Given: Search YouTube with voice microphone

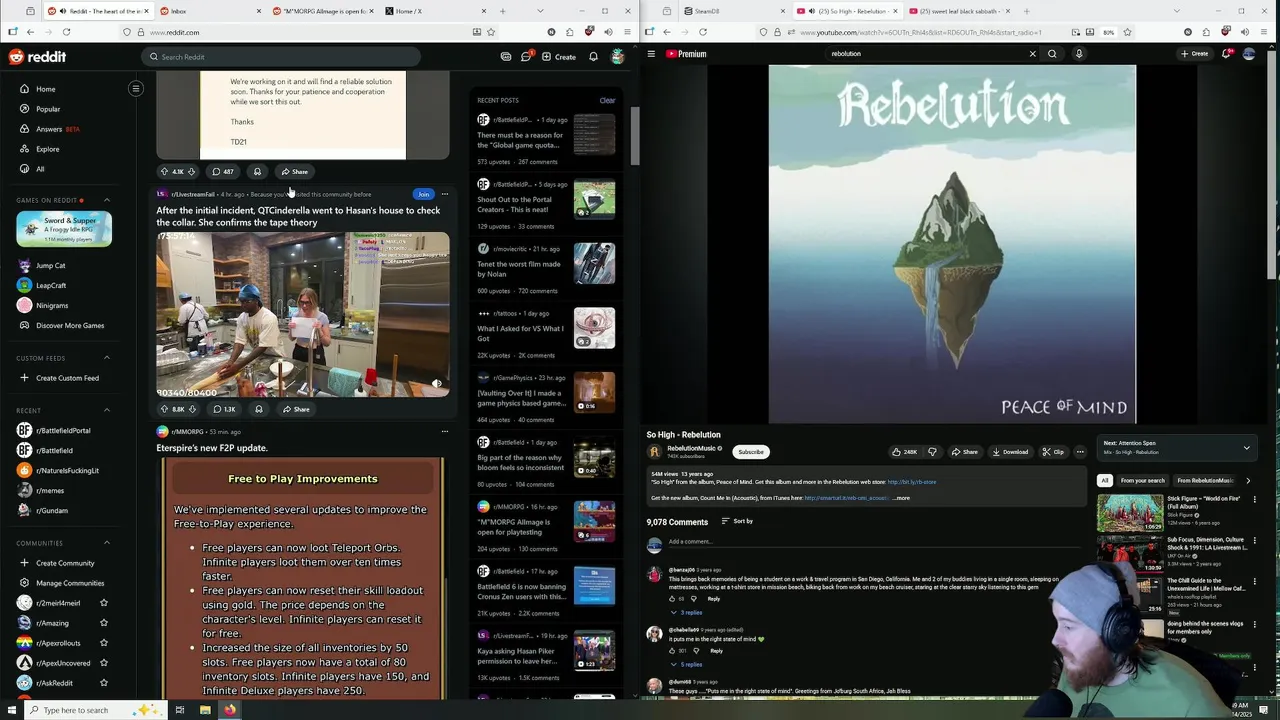Looking at the screenshot, I should click(x=1079, y=54).
